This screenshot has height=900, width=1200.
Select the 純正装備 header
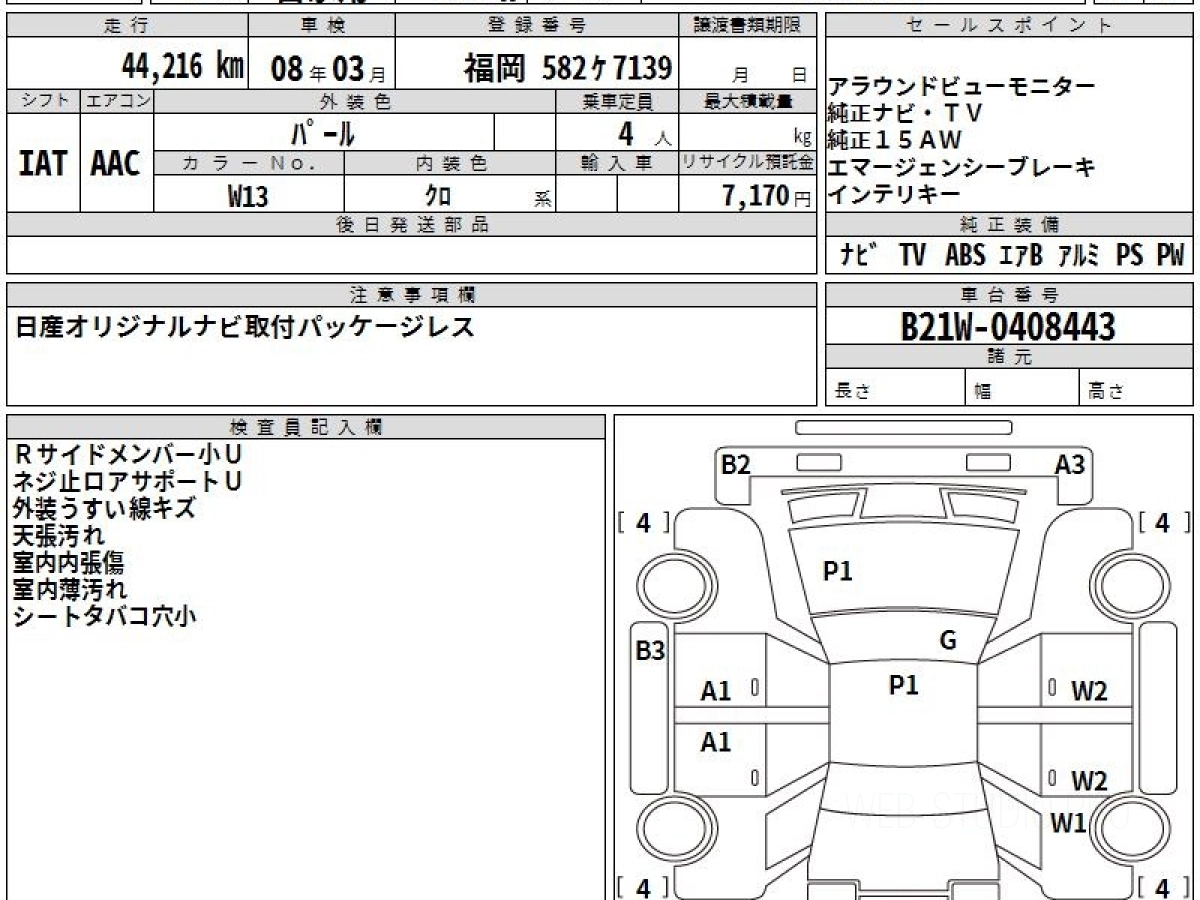1009,224
